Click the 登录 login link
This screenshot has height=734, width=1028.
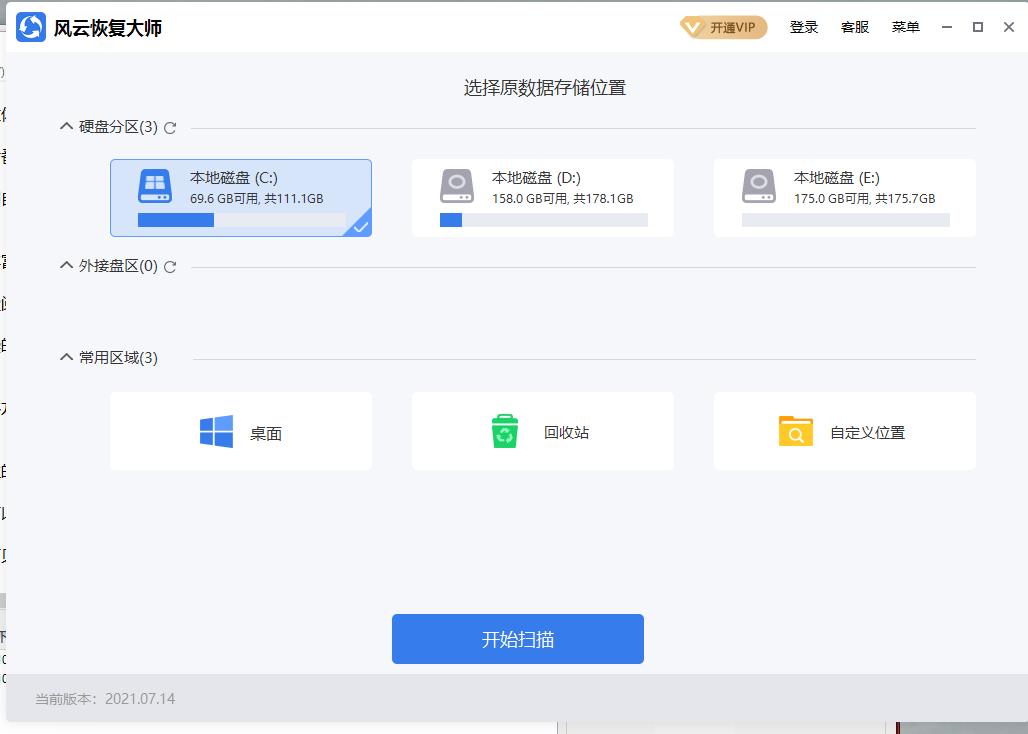[x=804, y=27]
